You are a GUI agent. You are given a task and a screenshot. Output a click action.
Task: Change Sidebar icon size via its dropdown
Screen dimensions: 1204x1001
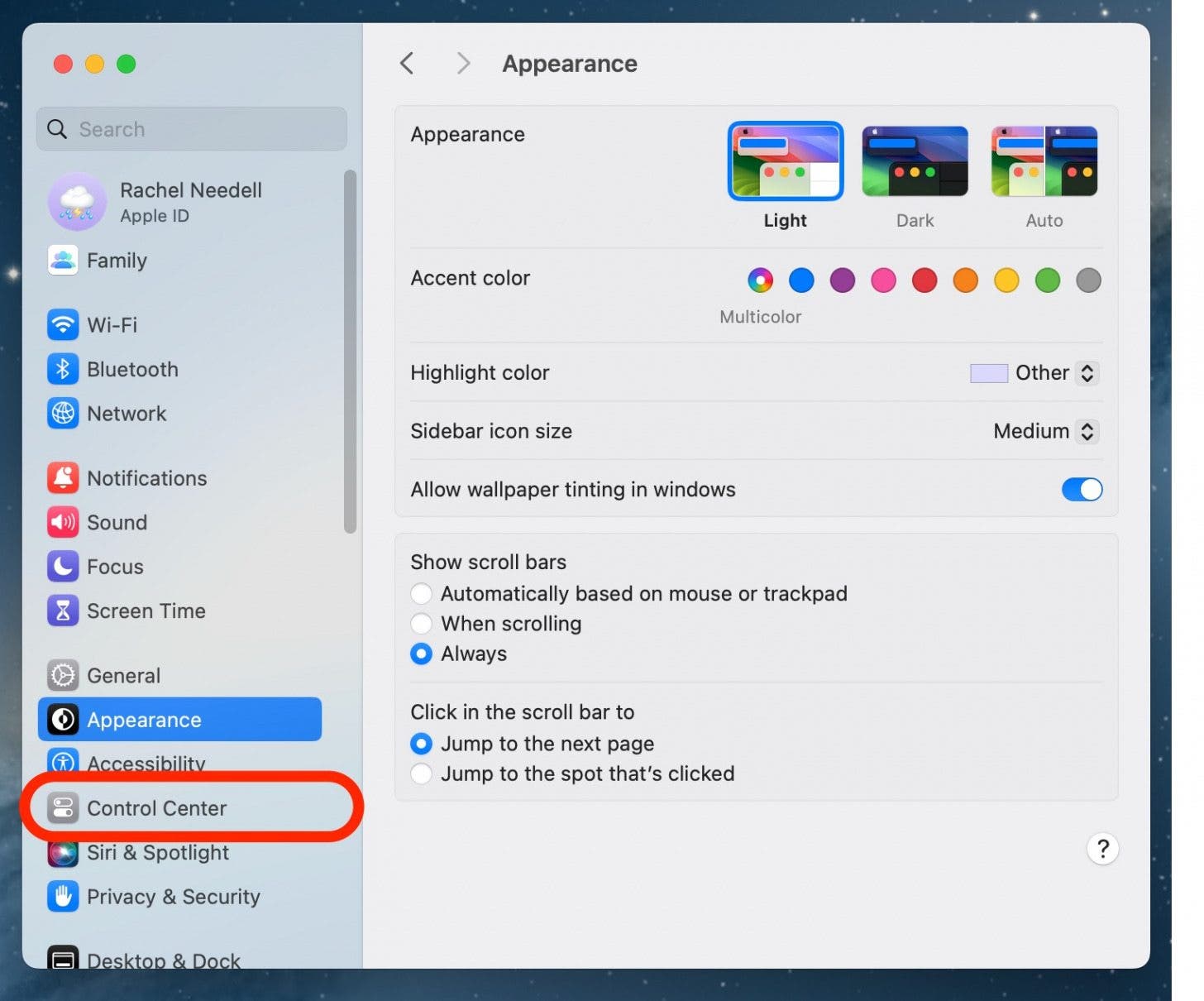point(1086,431)
